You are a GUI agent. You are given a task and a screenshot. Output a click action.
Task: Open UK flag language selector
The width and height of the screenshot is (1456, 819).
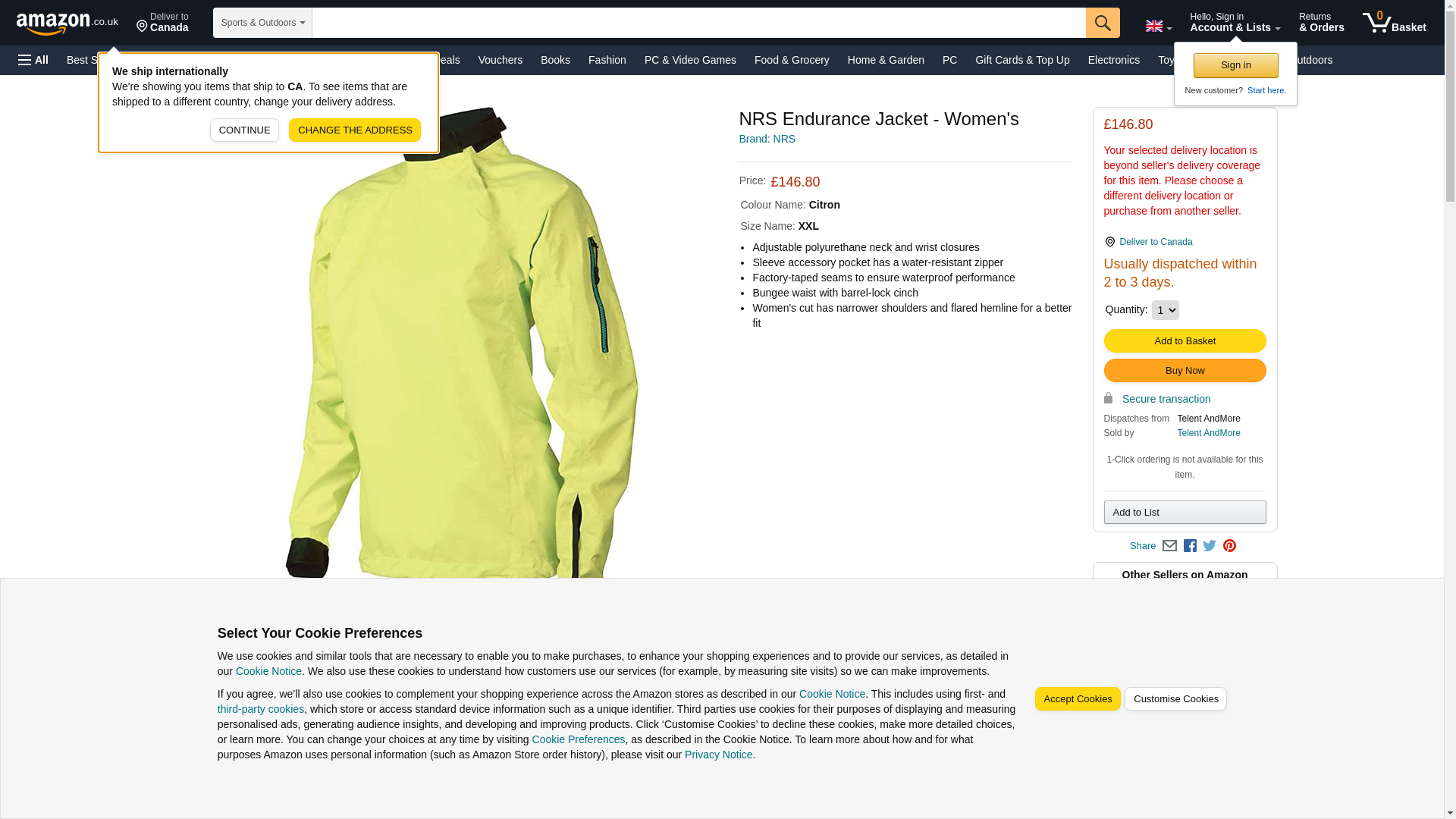1158,26
